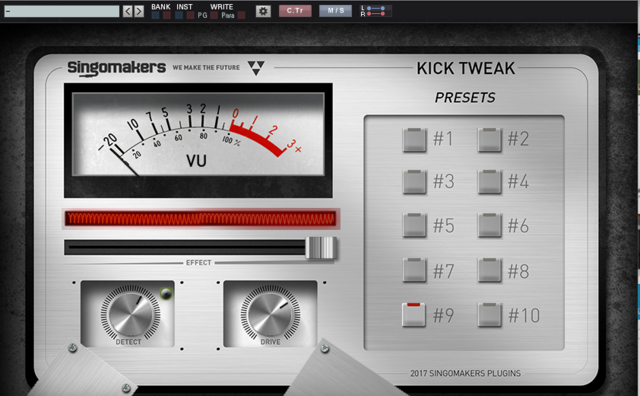
Task: Open the gear settings icon
Action: pos(263,11)
